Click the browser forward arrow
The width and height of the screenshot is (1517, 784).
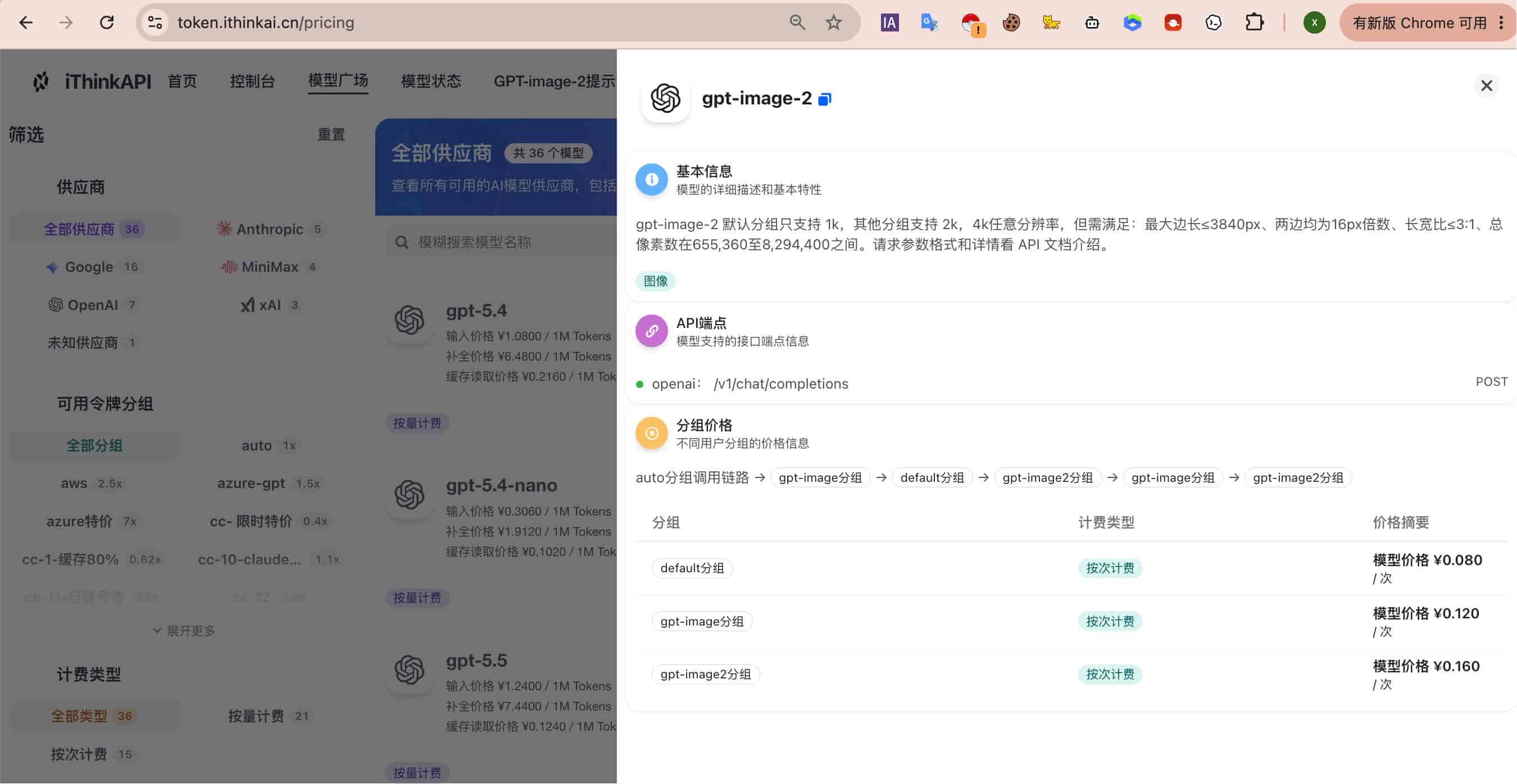click(x=66, y=22)
